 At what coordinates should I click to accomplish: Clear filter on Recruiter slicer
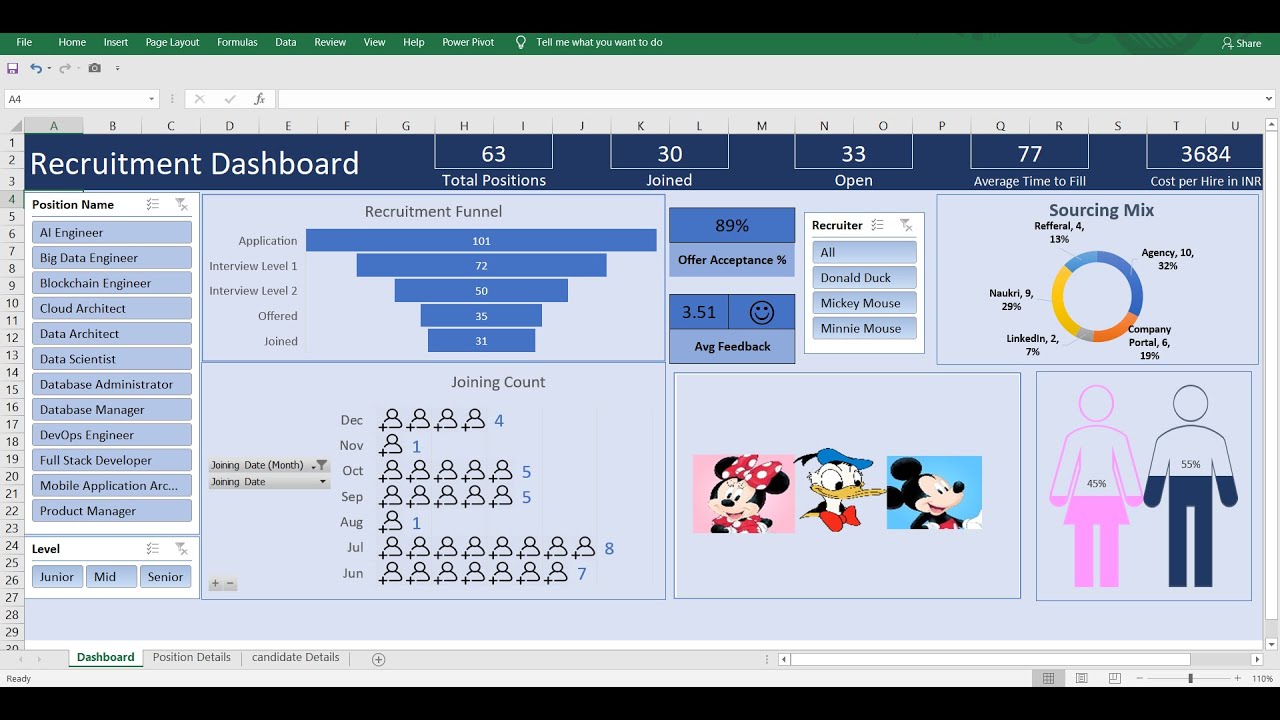905,225
